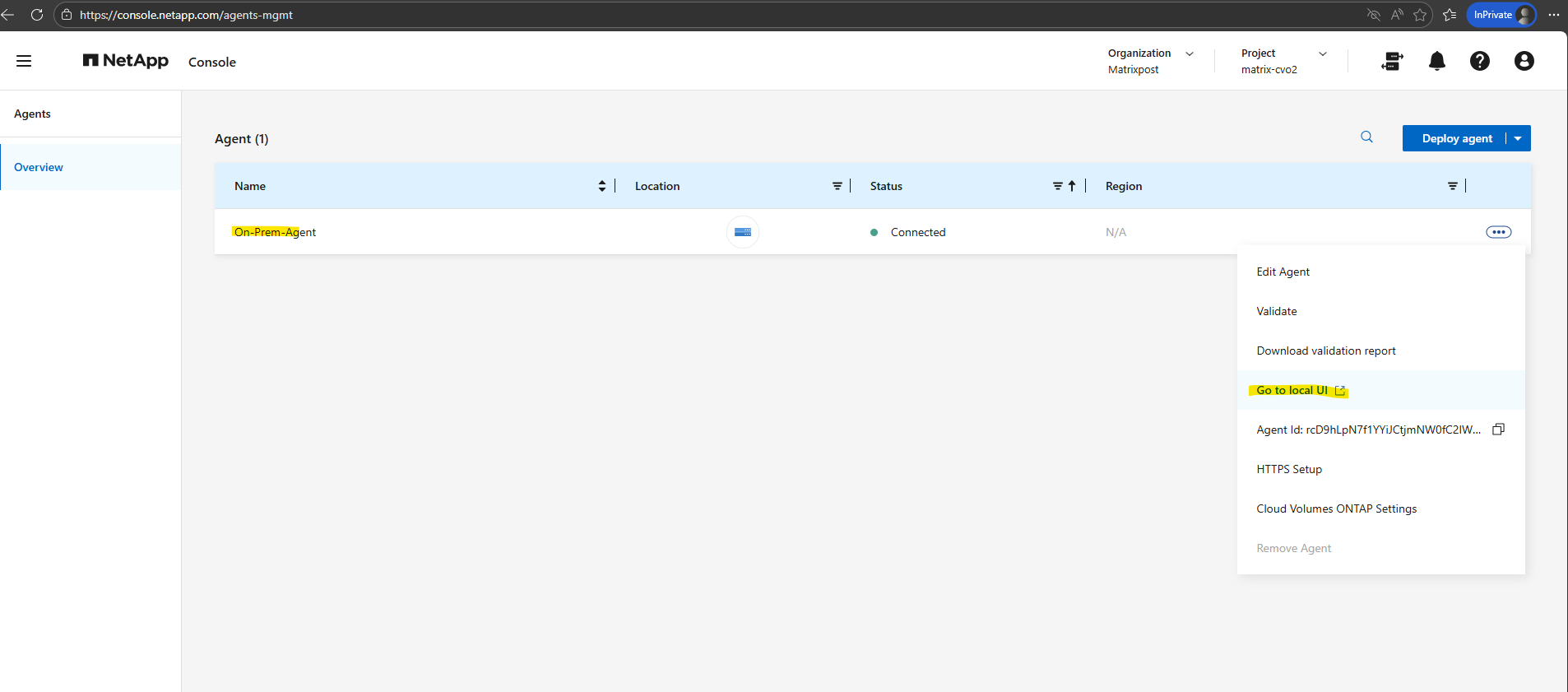Image resolution: width=1568 pixels, height=692 pixels.
Task: Open the Location column filter
Action: pyautogui.click(x=837, y=186)
